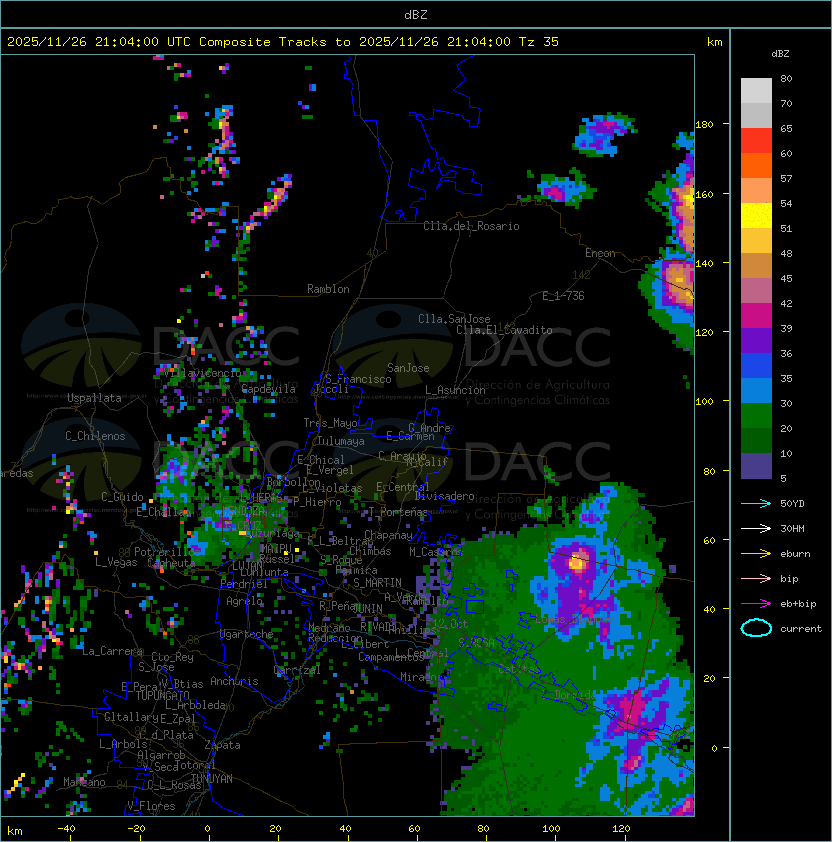
Task: Click the Anchoris map label
Action: (x=234, y=681)
